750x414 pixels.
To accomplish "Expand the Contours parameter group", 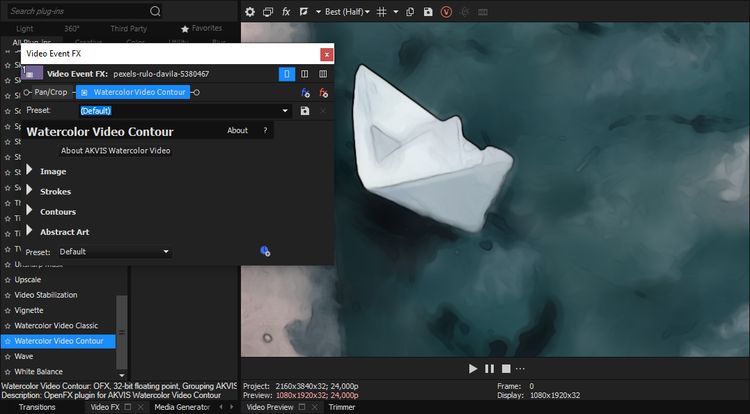I will (29, 210).
